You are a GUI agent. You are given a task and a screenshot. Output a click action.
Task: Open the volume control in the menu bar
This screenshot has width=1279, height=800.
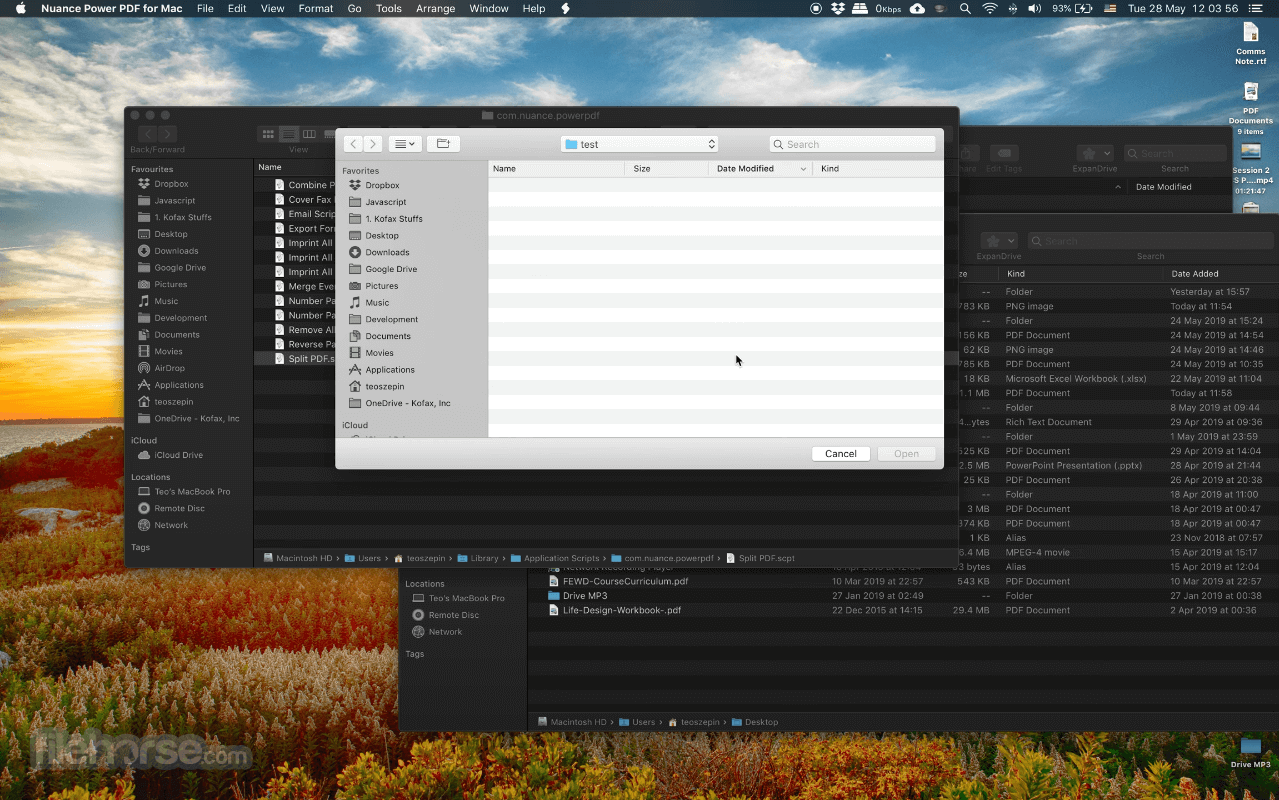pyautogui.click(x=1035, y=8)
